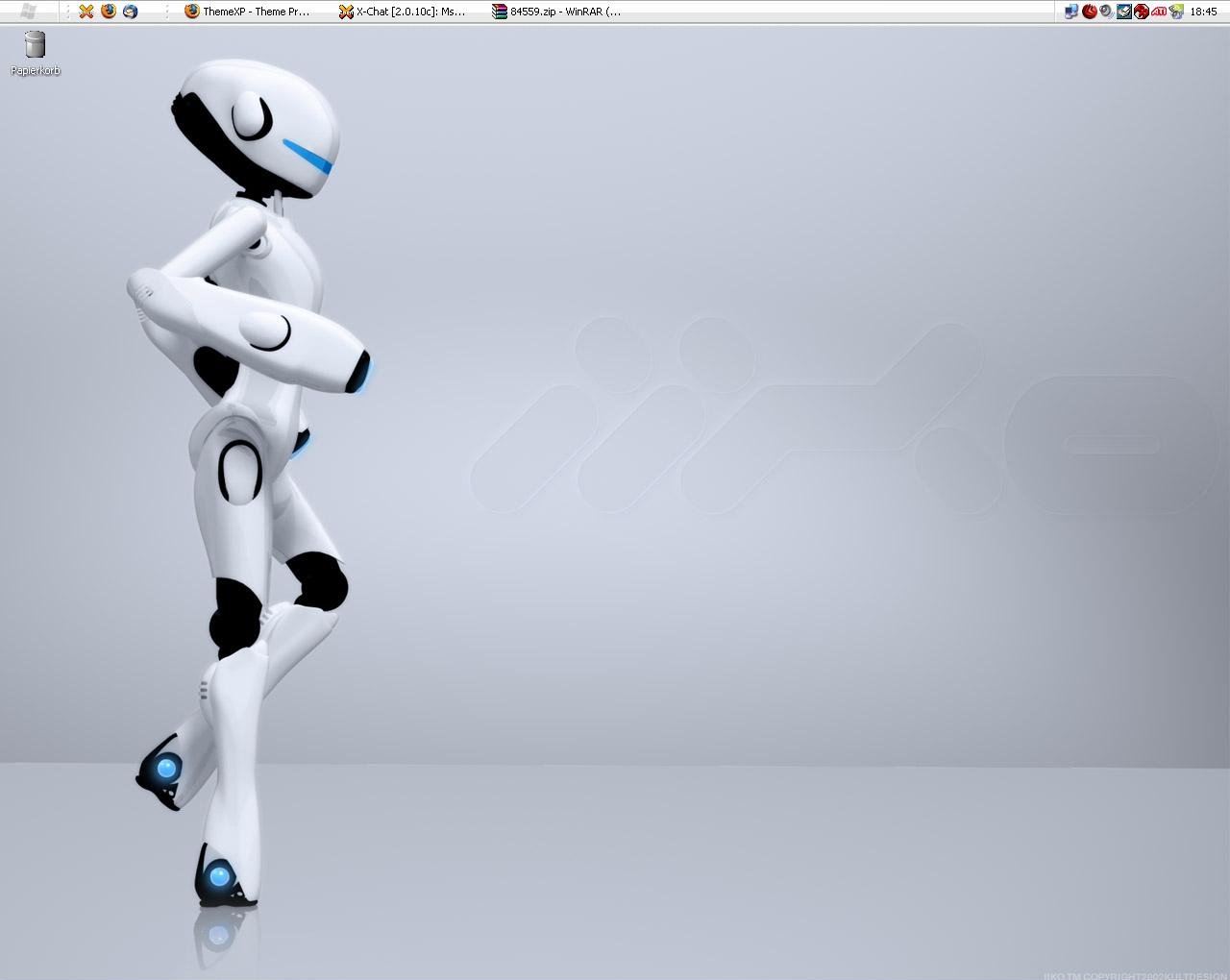This screenshot has width=1230, height=980.
Task: Click the 18:45 system clock
Action: click(x=1203, y=12)
